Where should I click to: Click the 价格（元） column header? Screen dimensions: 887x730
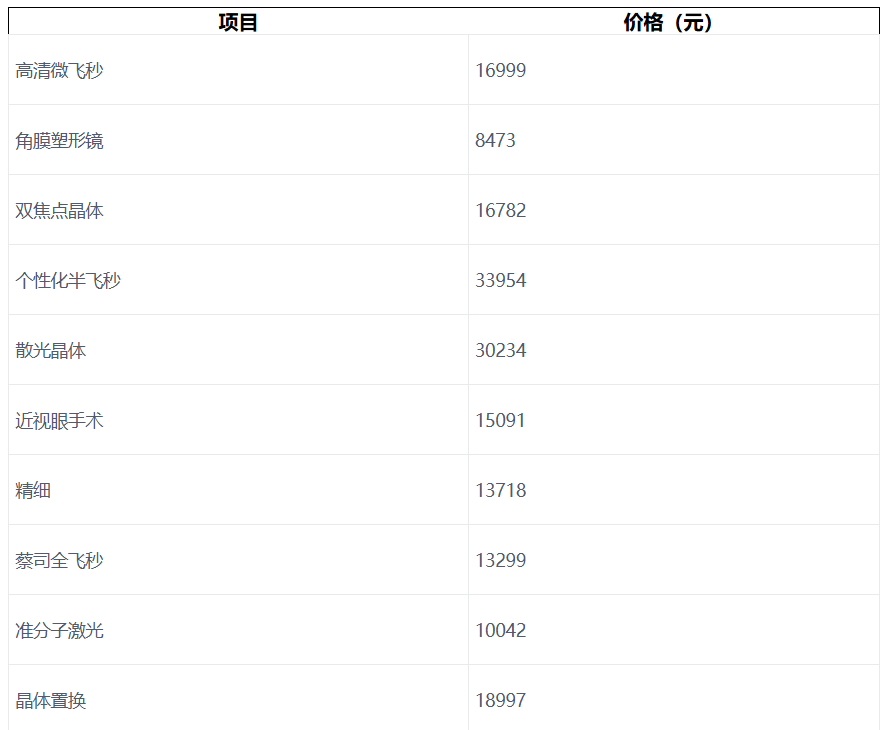[668, 22]
